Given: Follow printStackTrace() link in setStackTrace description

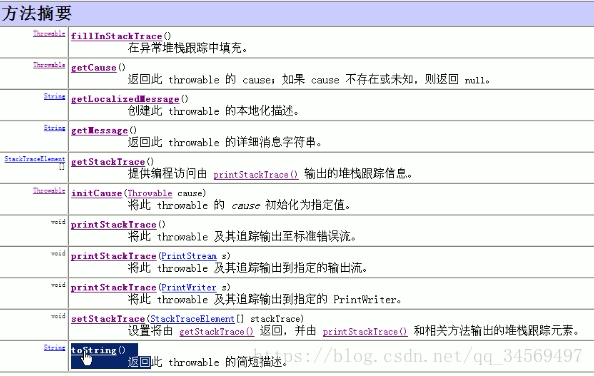Looking at the screenshot, I should 365,332.
